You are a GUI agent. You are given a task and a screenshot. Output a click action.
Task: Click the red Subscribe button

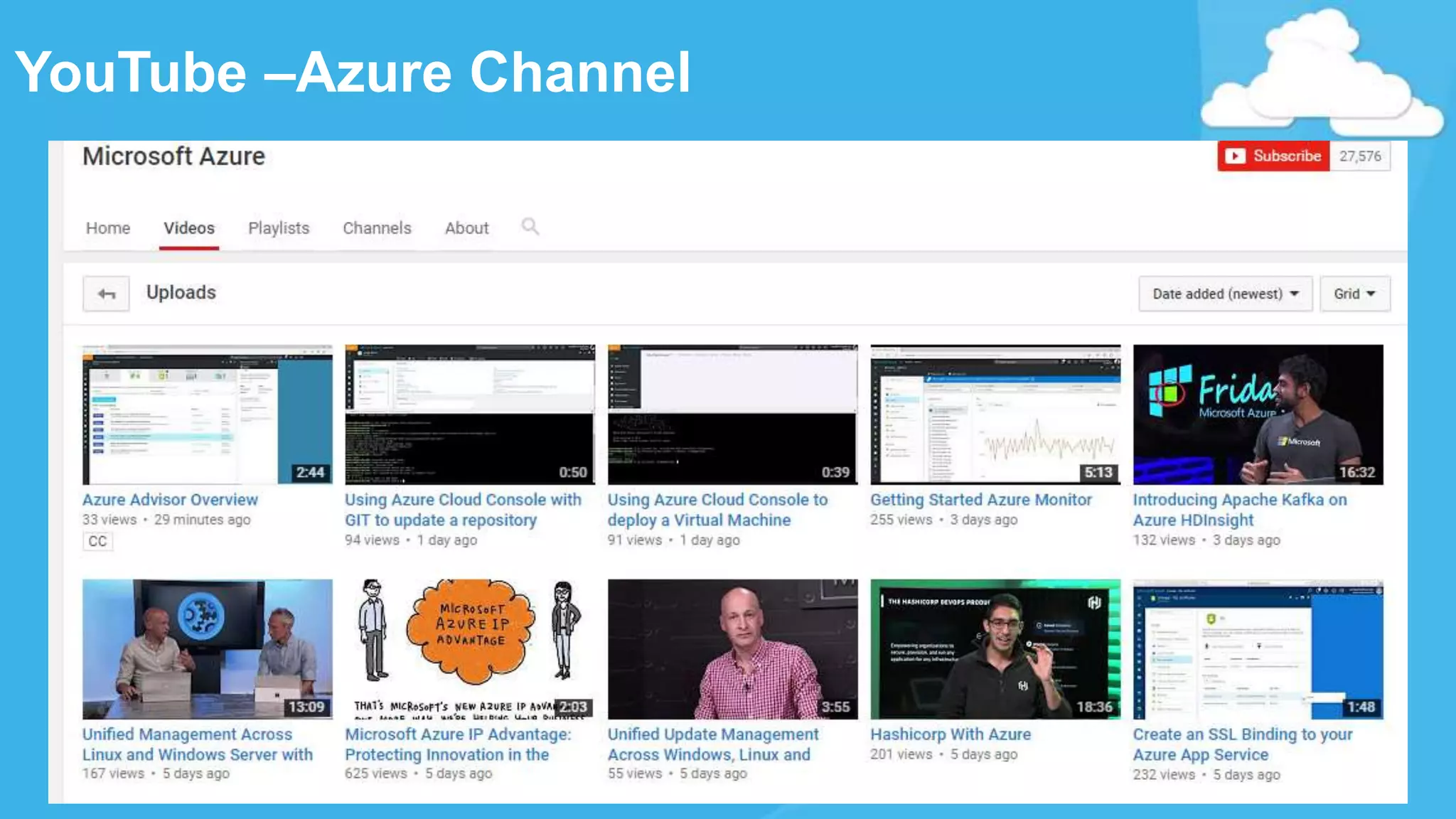tap(1273, 156)
